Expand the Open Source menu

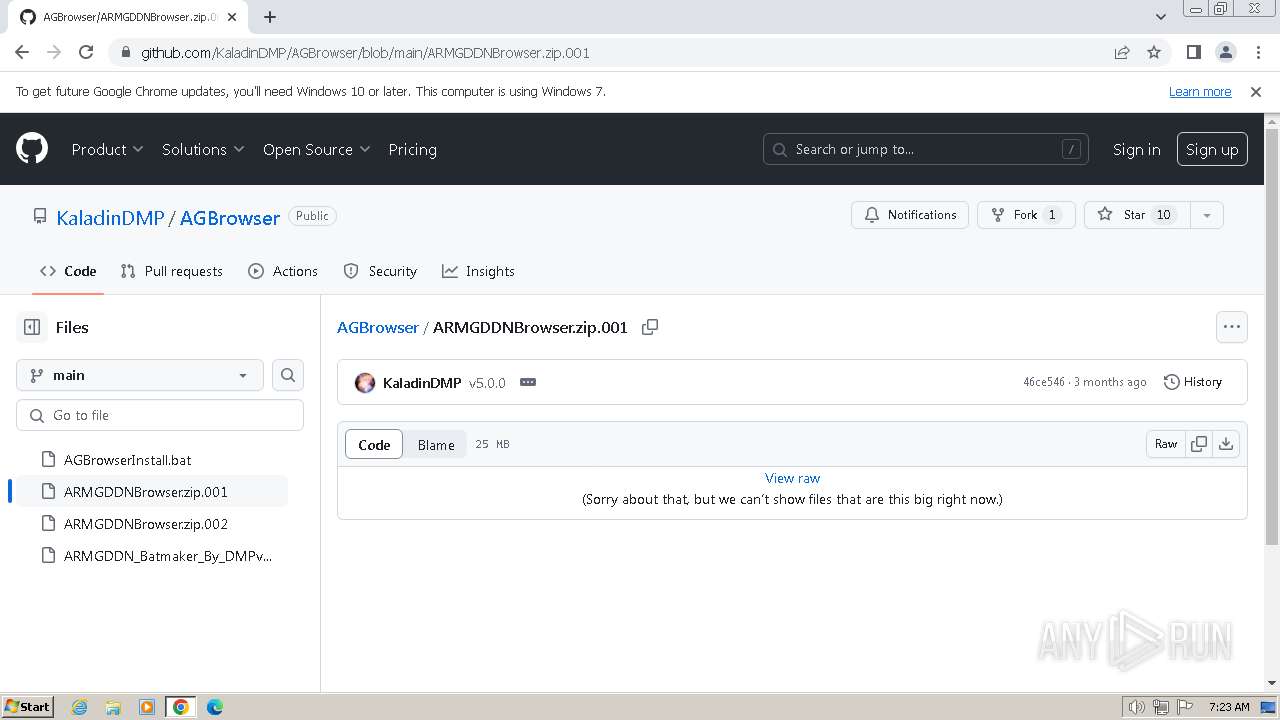pos(316,149)
